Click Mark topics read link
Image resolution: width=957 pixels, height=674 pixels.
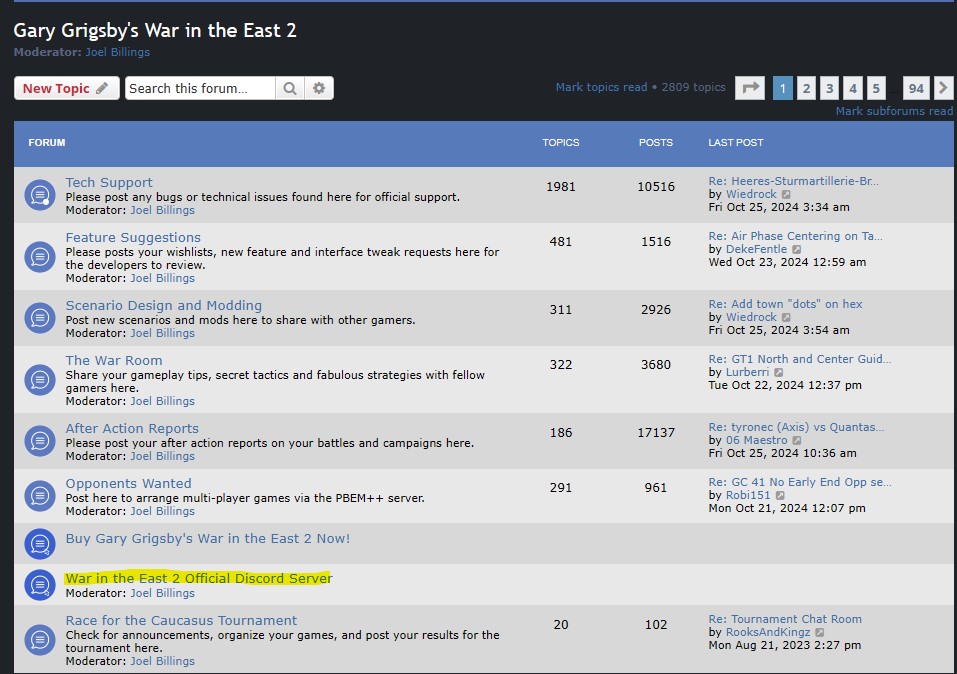point(601,87)
